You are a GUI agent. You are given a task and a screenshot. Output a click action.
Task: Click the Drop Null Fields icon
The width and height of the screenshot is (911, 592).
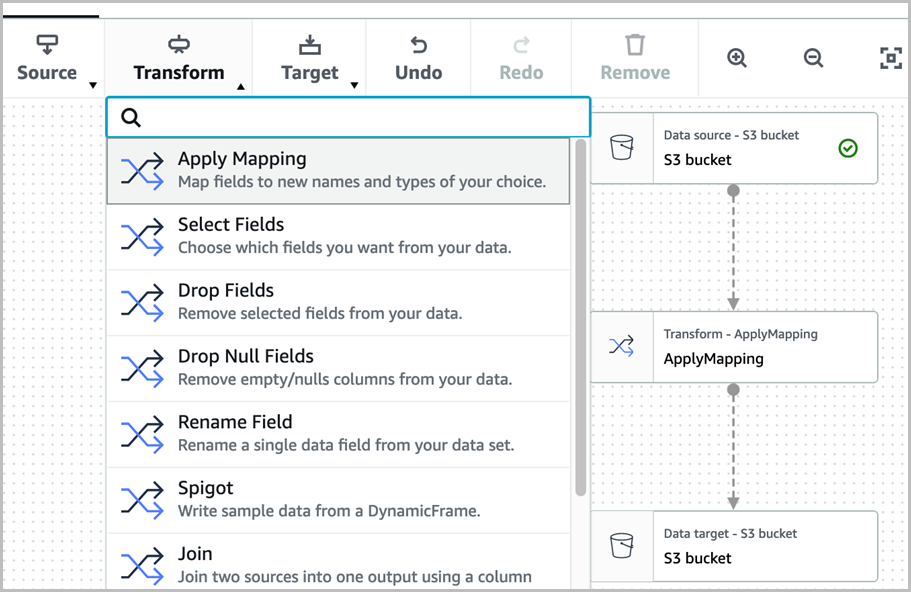pyautogui.click(x=142, y=368)
